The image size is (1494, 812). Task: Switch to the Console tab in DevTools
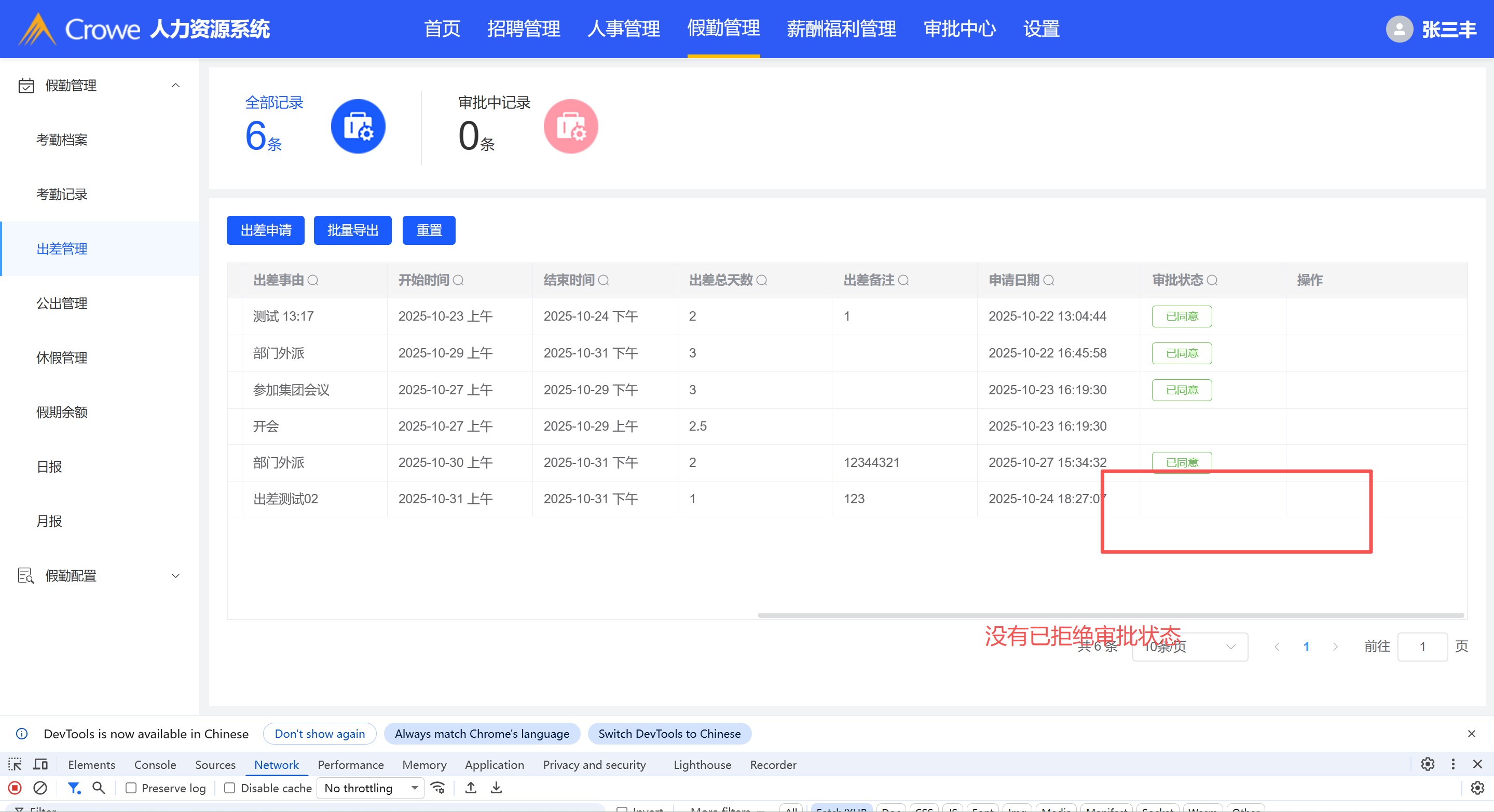click(x=155, y=764)
